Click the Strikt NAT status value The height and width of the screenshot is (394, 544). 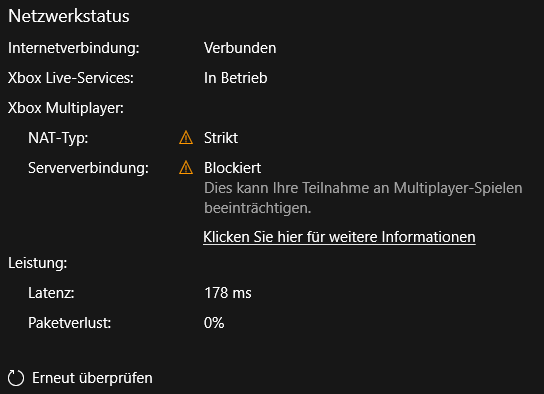pyautogui.click(x=221, y=138)
